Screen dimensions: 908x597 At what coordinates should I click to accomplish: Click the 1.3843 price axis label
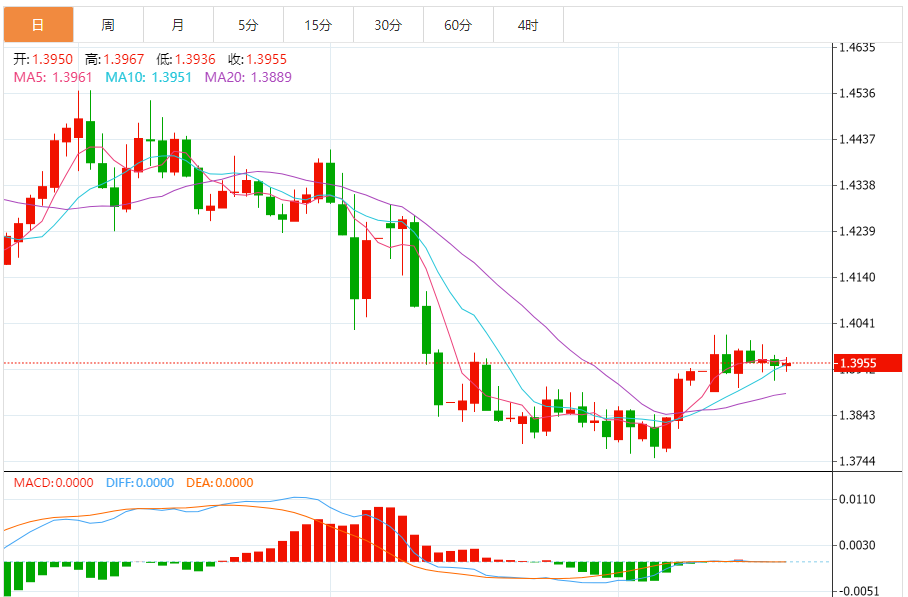click(x=857, y=415)
